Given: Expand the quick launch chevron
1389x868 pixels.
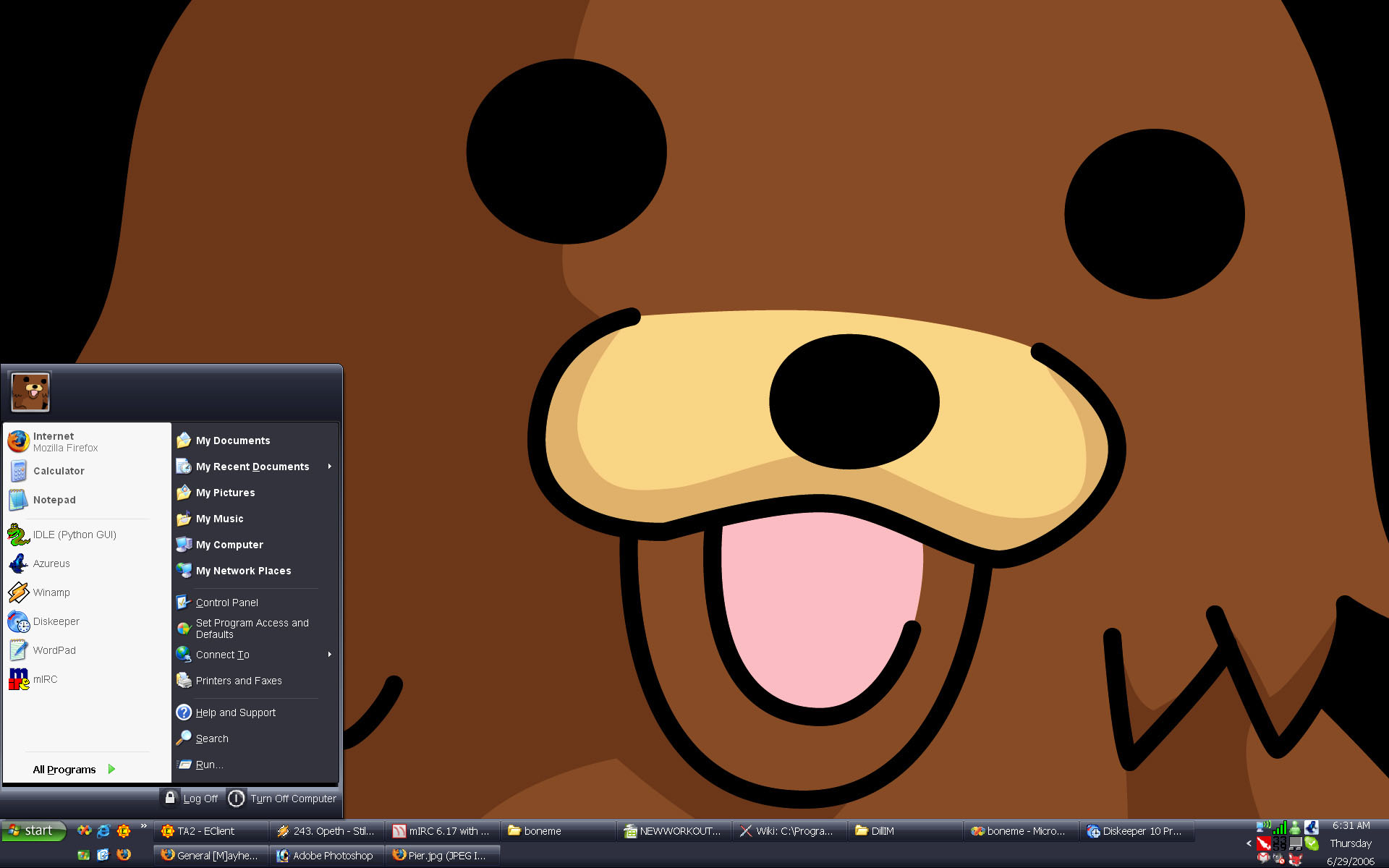Looking at the screenshot, I should click(143, 826).
